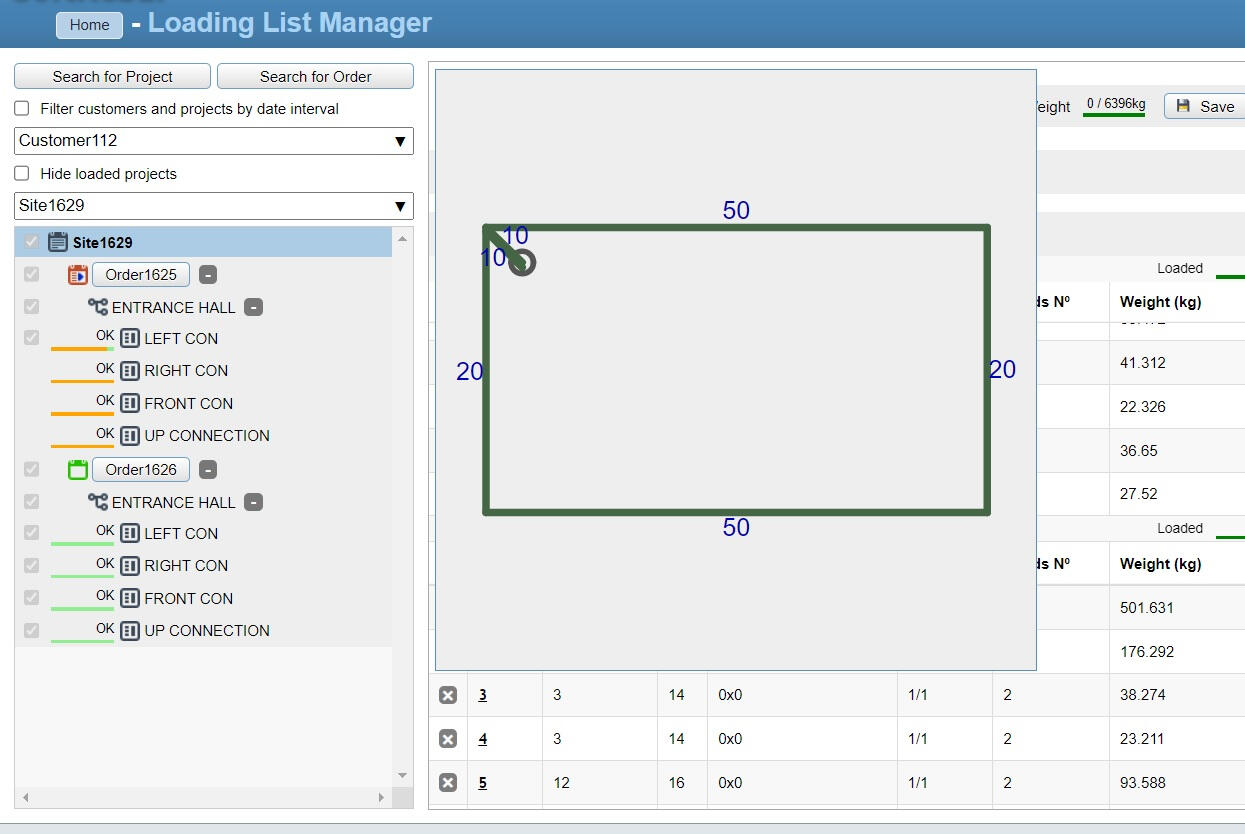Open the item number 4 link

click(483, 739)
